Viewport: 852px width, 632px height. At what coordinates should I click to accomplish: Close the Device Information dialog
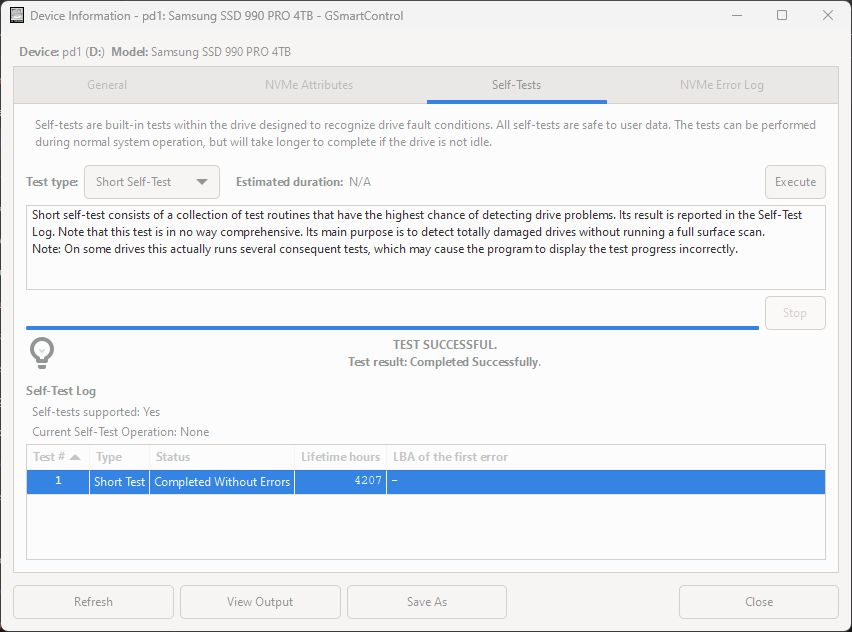(x=758, y=601)
